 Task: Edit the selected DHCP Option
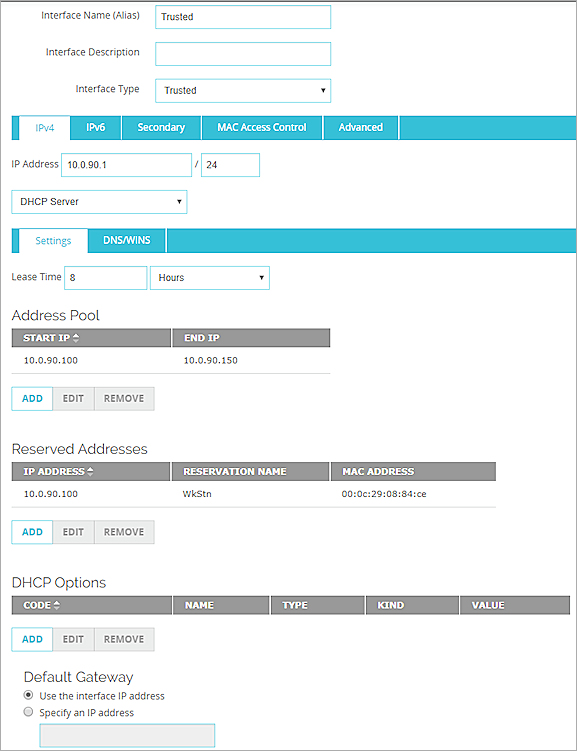pos(73,639)
